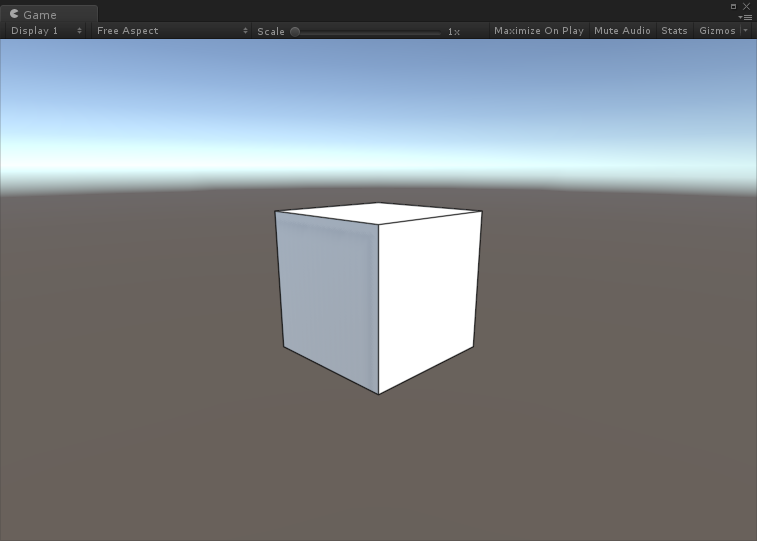This screenshot has width=757, height=541.
Task: Toggle Maximize On Play
Action: [x=539, y=31]
